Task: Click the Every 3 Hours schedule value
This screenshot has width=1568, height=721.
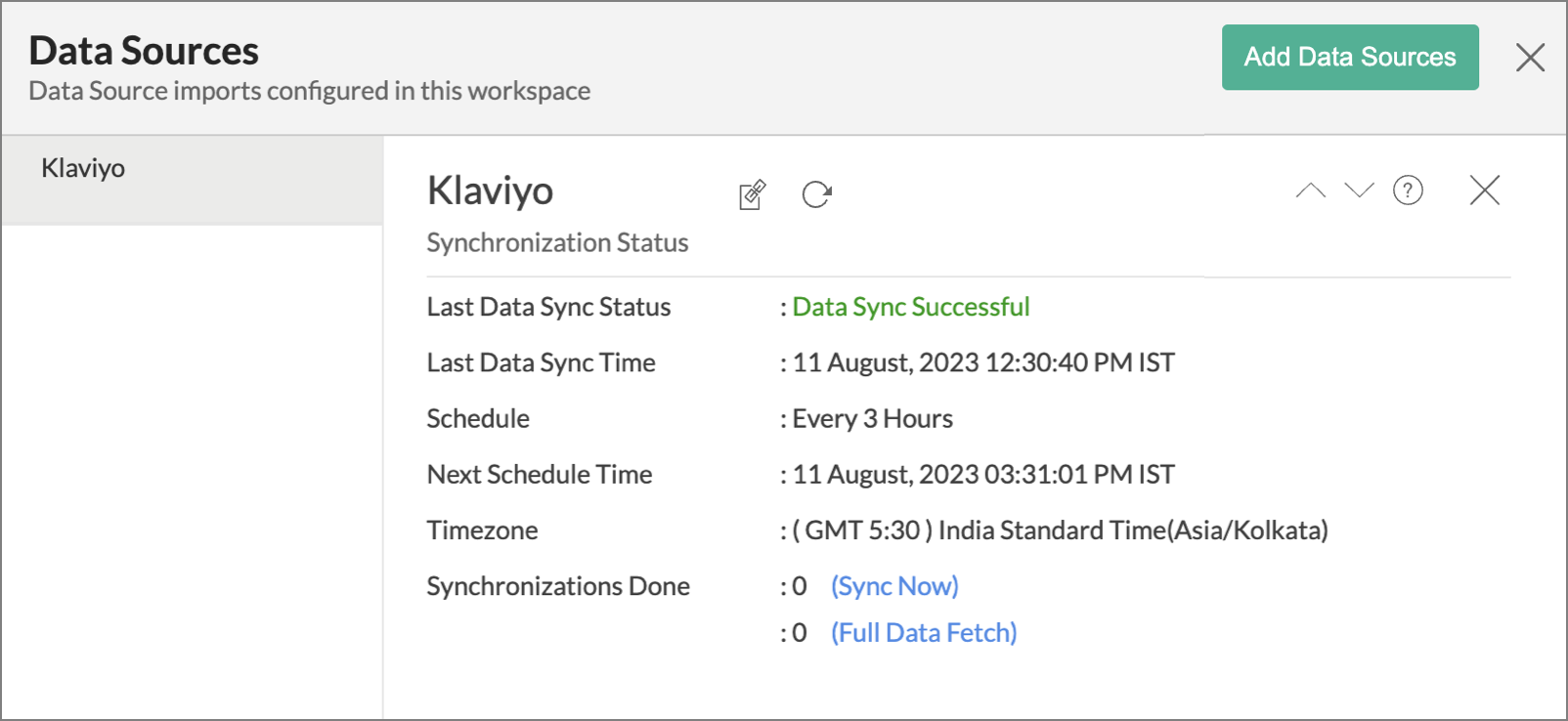Action: point(872,419)
